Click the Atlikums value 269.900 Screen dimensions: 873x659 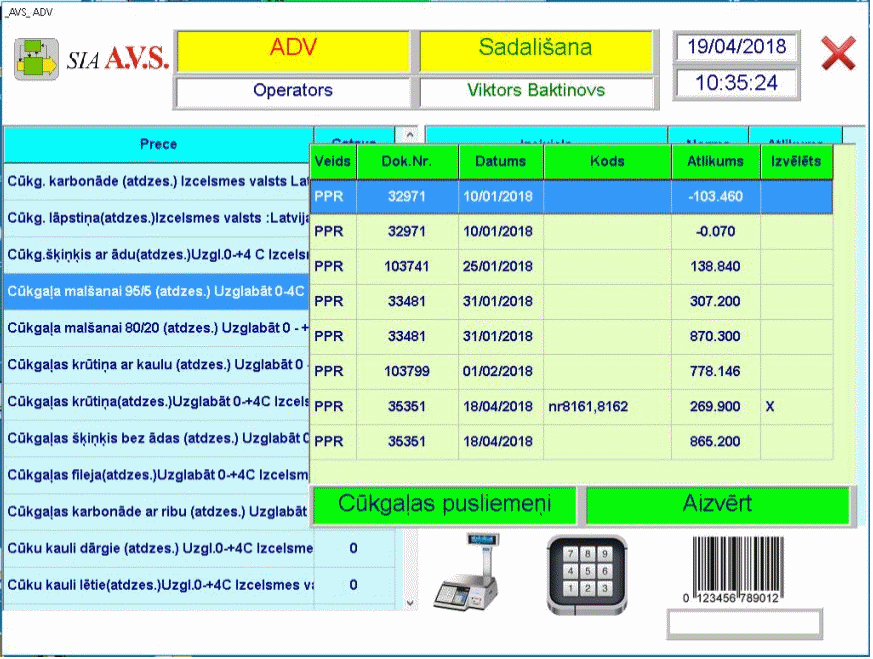click(x=715, y=407)
